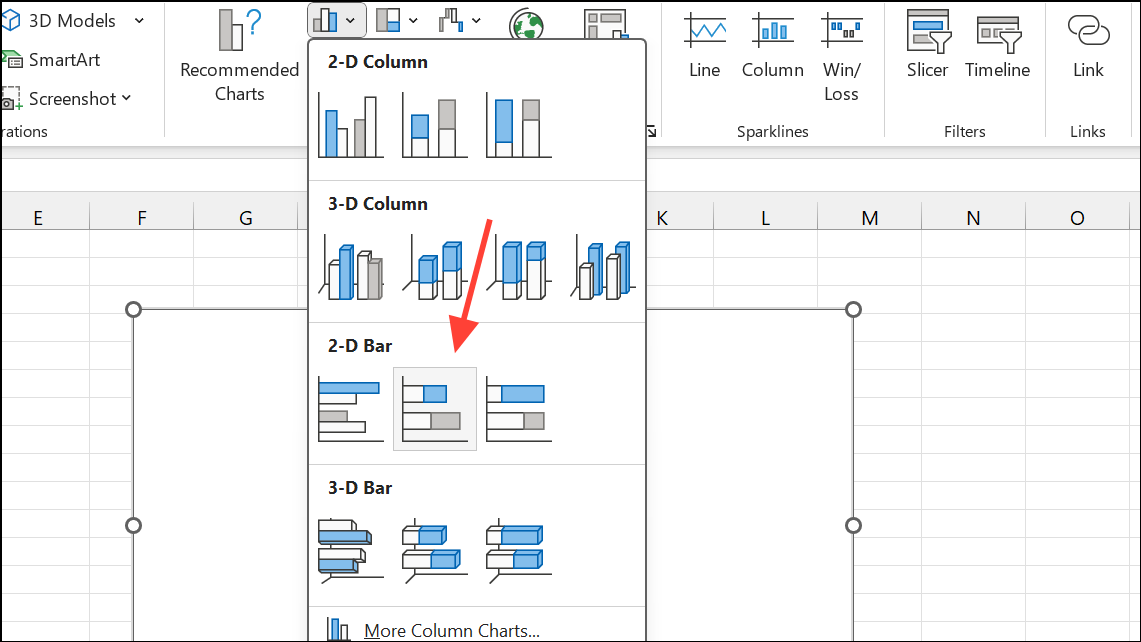The width and height of the screenshot is (1141, 642).
Task: Click the More Column Charts link
Action: pos(451,630)
